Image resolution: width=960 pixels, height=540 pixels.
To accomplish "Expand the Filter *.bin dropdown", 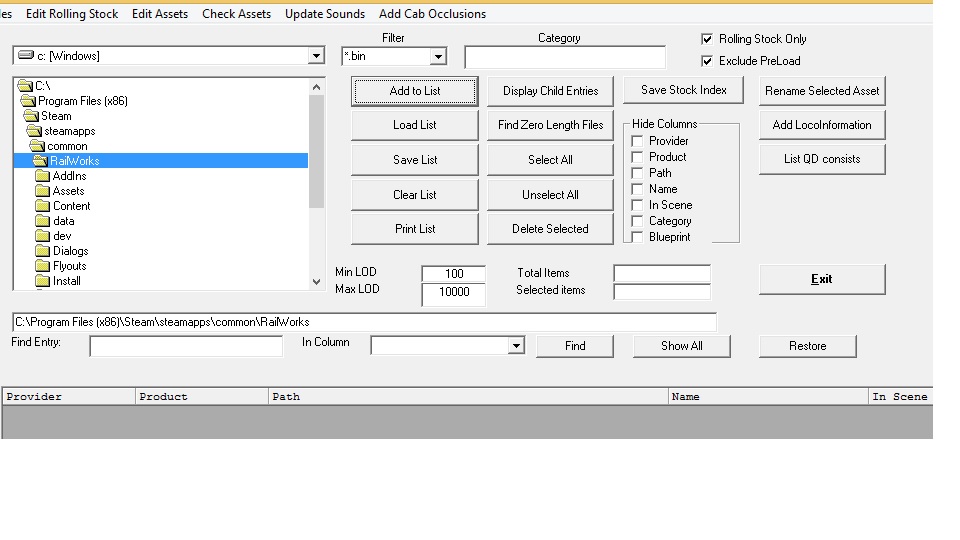I will coord(437,57).
